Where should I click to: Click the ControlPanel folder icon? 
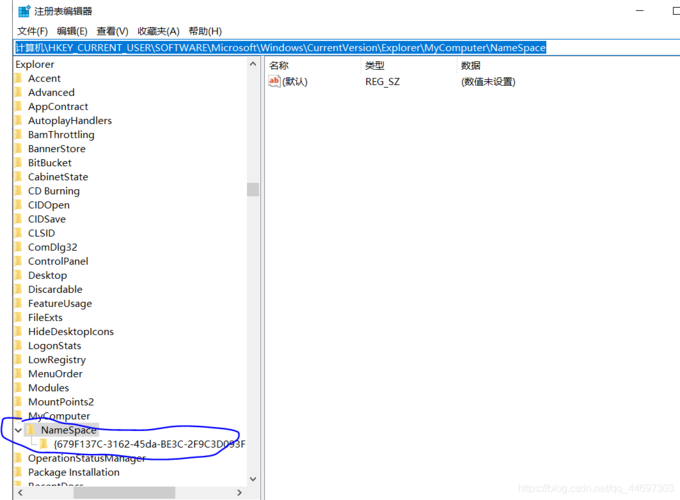pos(18,261)
